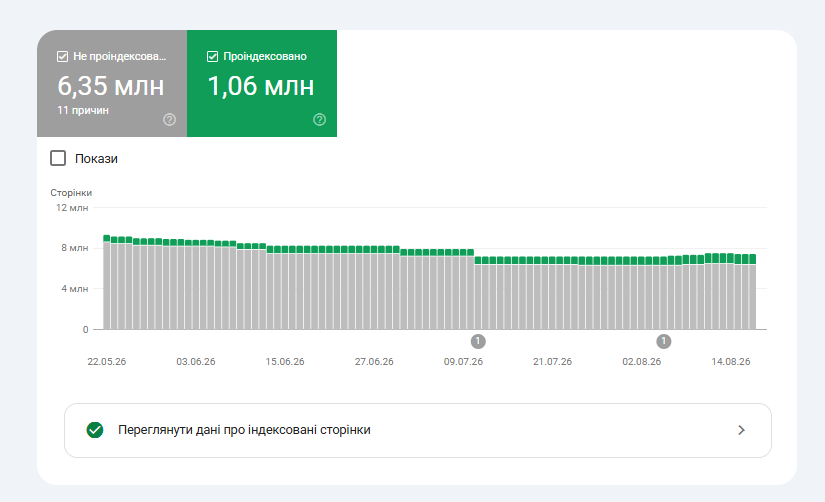Click the green checkmark icon beside Переглянути дані

95,430
